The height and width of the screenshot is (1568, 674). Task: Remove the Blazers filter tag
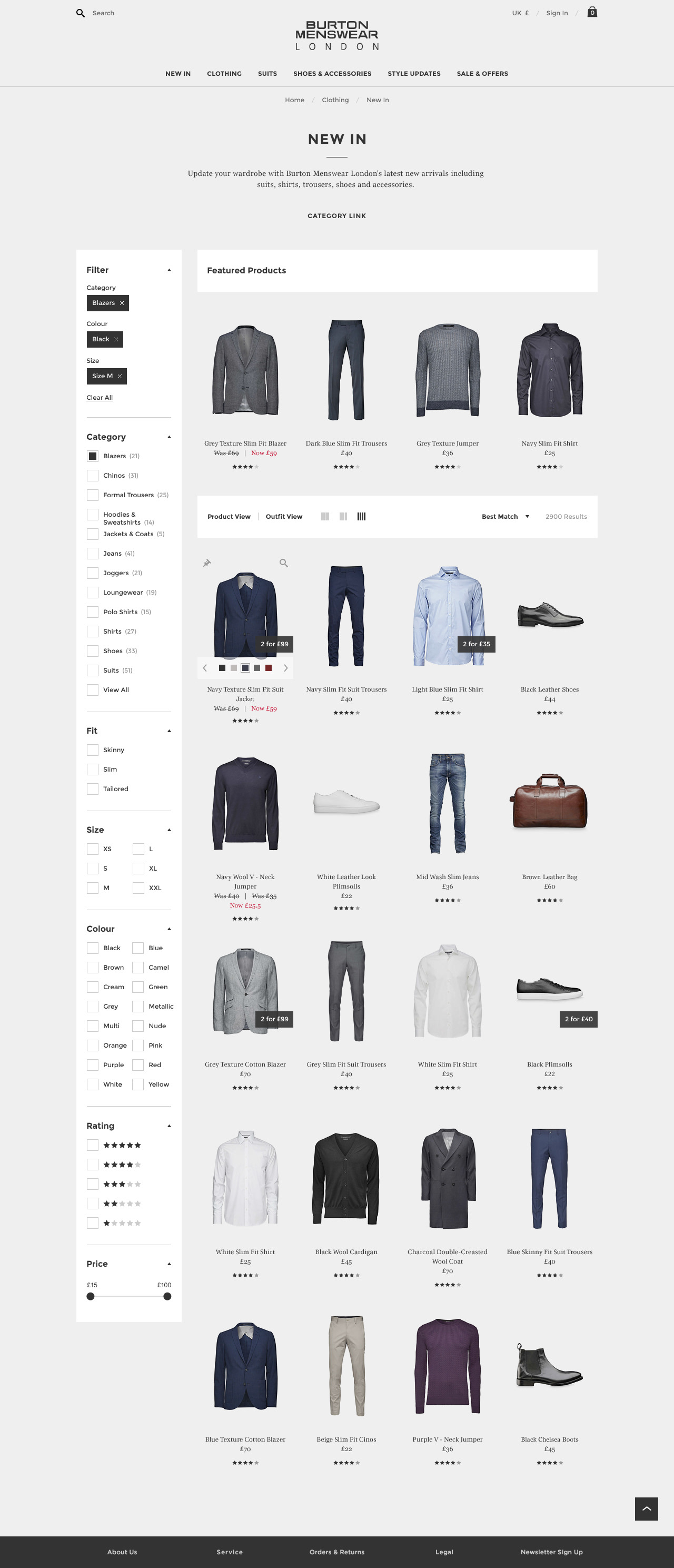point(122,303)
